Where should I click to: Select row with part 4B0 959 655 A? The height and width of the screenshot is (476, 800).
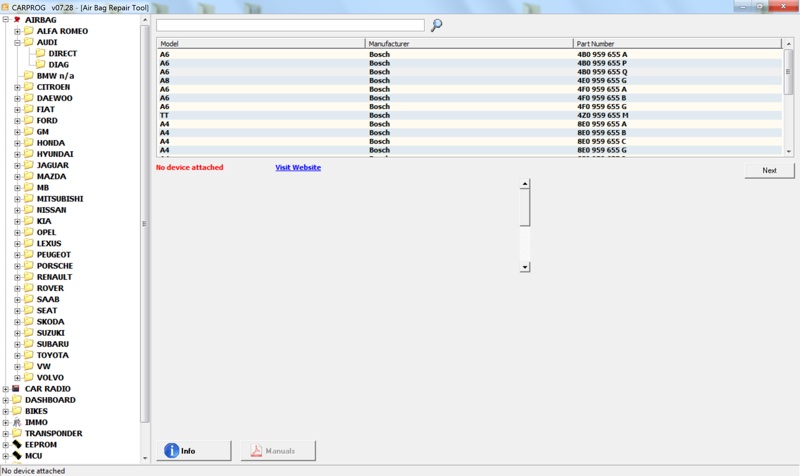click(469, 54)
